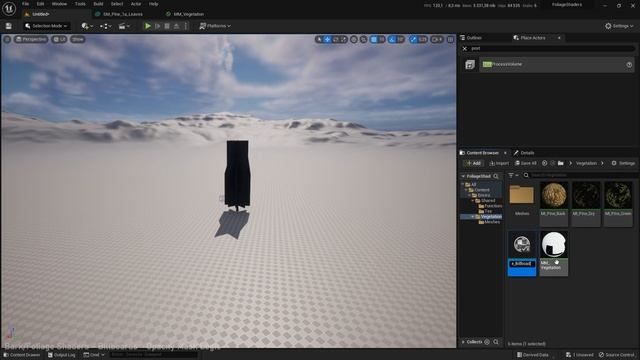
Task: Navigate back in Content Browser history
Action: click(x=544, y=163)
